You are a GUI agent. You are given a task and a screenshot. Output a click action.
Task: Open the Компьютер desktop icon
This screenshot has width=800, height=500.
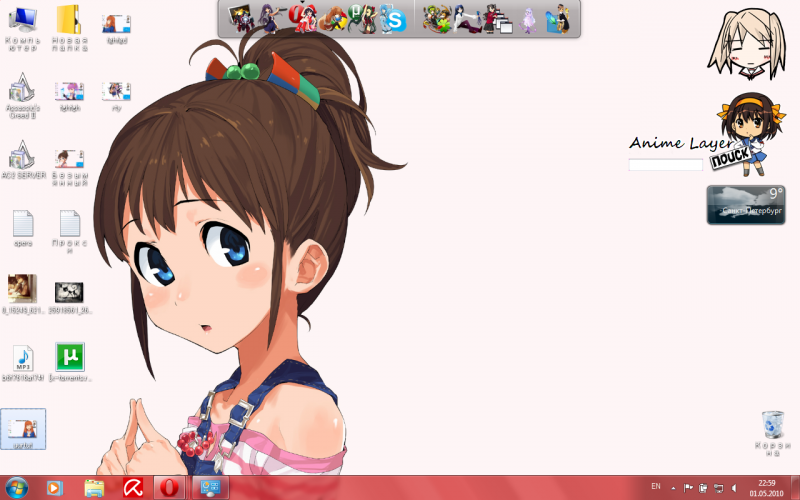tap(22, 29)
